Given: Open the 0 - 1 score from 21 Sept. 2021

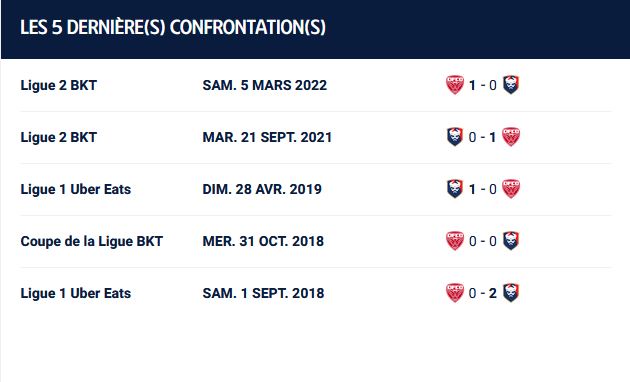Looking at the screenshot, I should [x=483, y=137].
